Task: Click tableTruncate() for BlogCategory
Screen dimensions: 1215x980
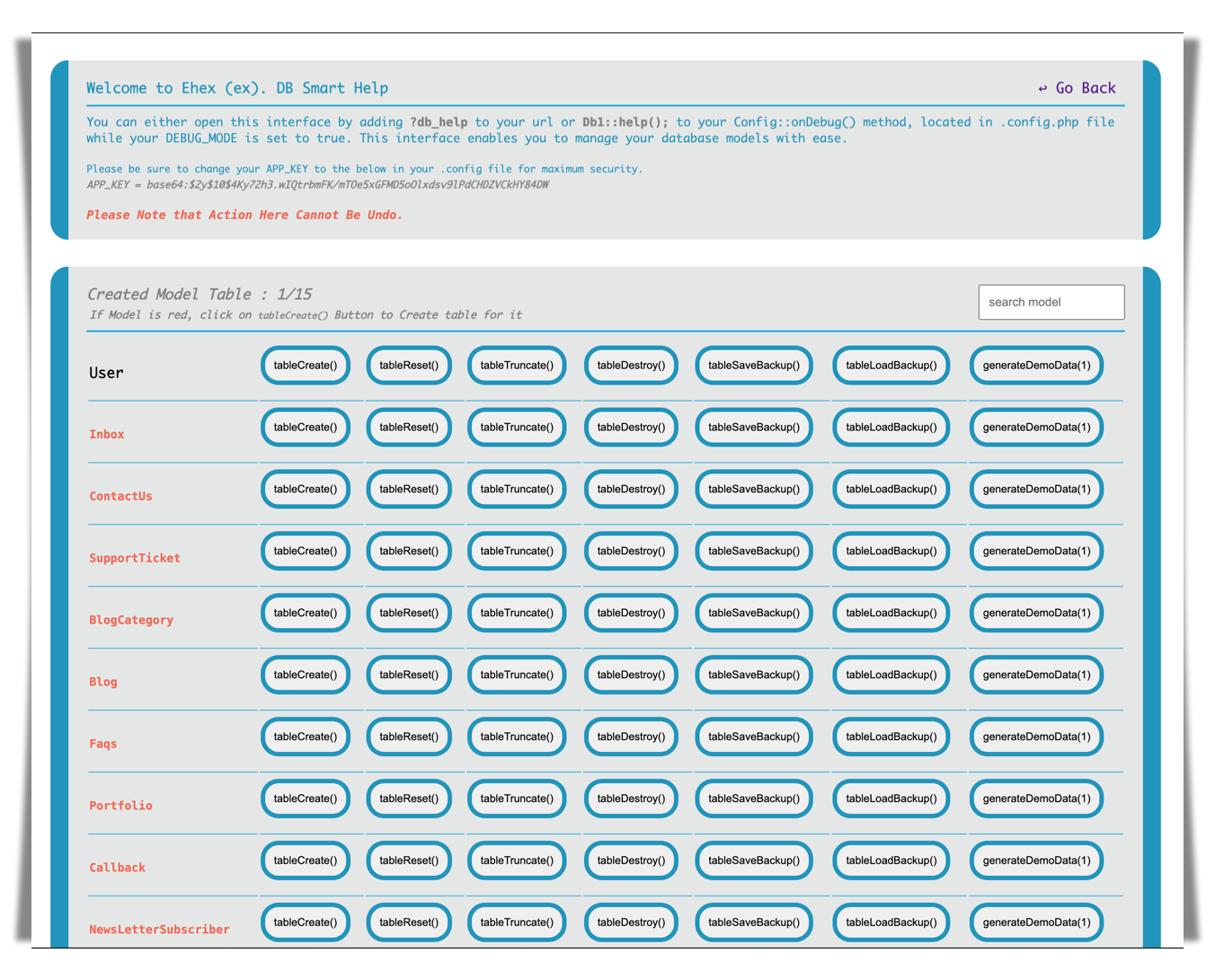Action: point(517,614)
